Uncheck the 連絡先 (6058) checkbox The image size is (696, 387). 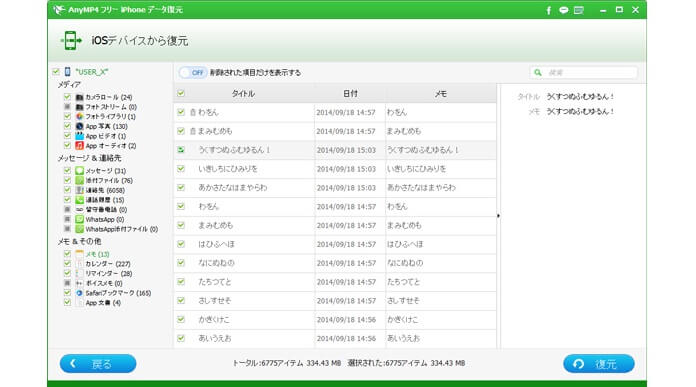pyautogui.click(x=67, y=190)
